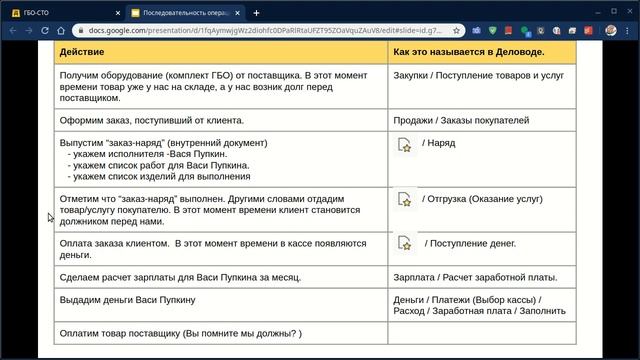Click the / Наряд text
Image resolution: width=640 pixels, height=360 pixels.
point(439,143)
